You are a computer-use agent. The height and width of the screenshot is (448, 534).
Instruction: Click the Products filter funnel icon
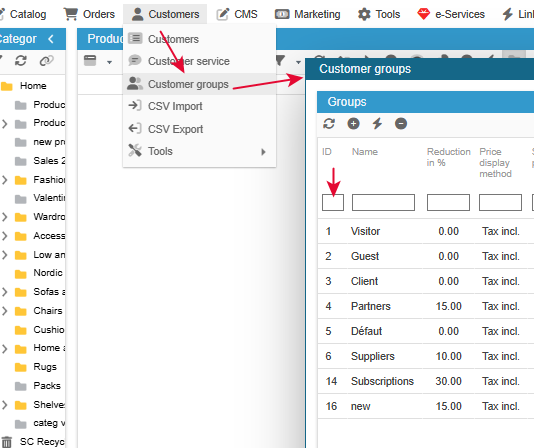pos(280,61)
